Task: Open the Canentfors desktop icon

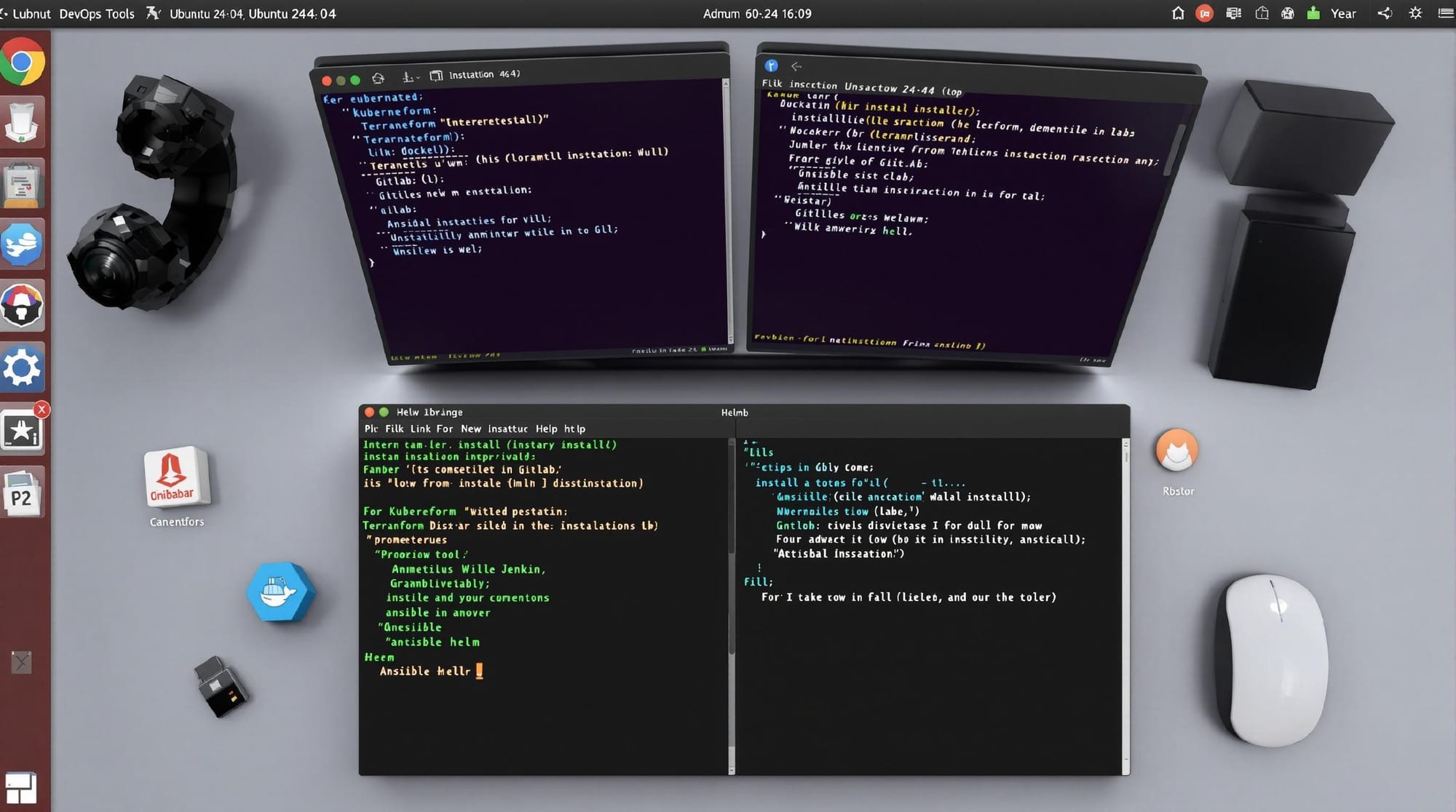Action: (177, 486)
